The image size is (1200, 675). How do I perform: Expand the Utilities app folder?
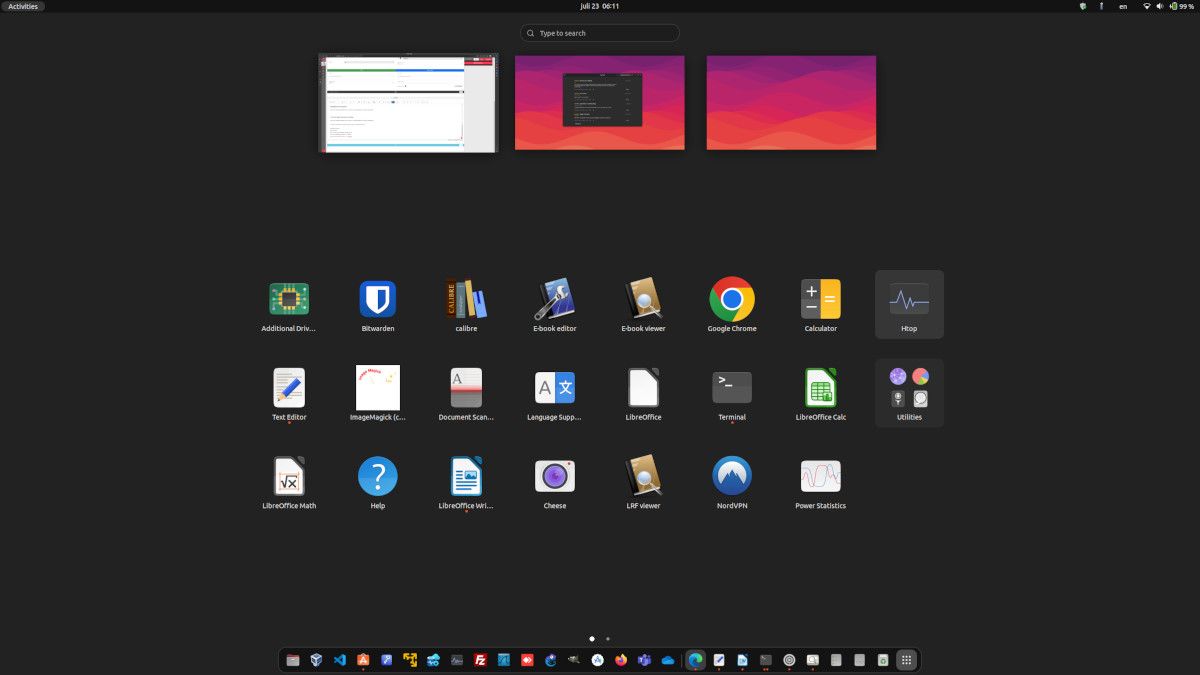(908, 386)
